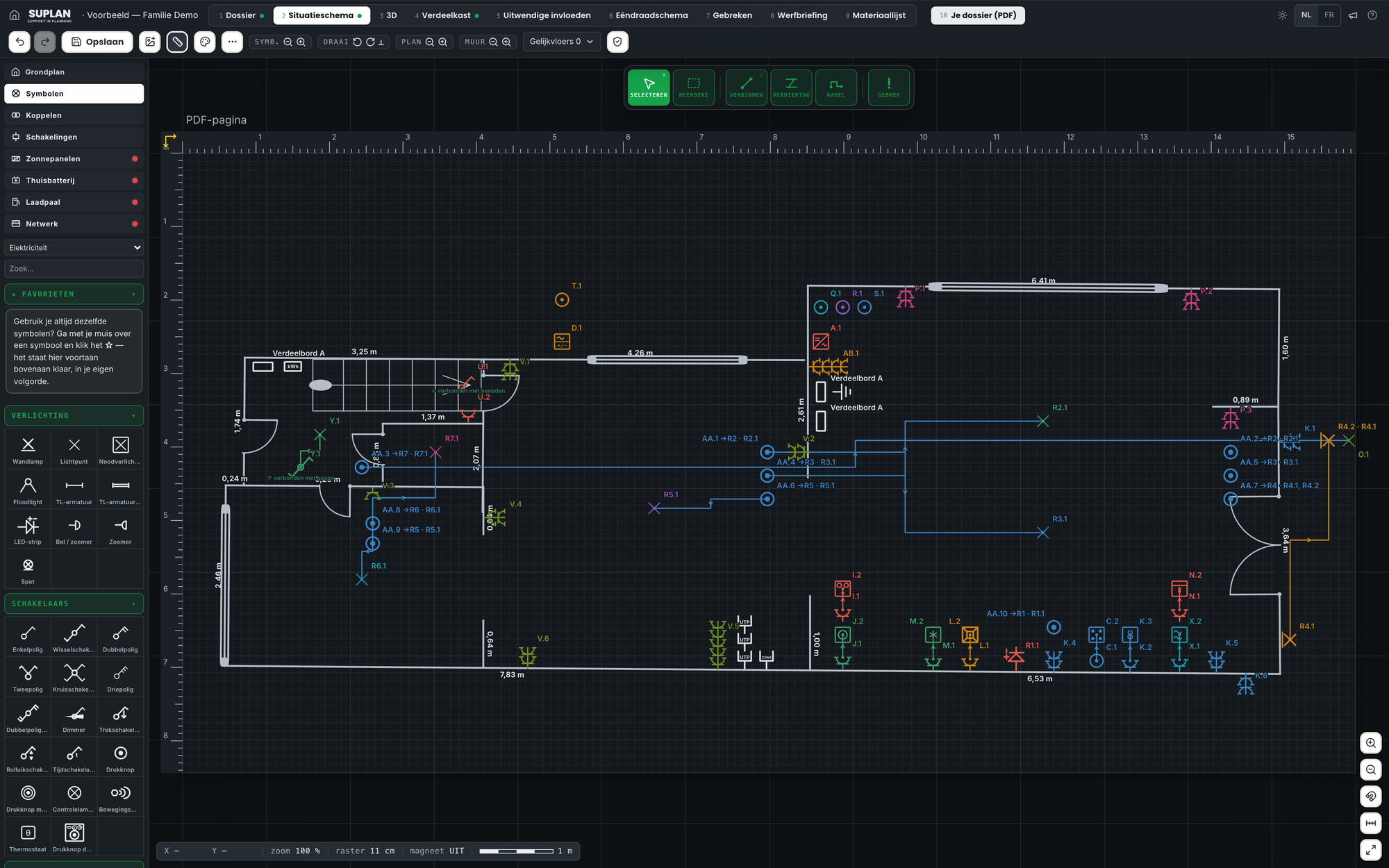Pick the Lichtpunt symbol
1389x868 pixels.
[x=74, y=450]
